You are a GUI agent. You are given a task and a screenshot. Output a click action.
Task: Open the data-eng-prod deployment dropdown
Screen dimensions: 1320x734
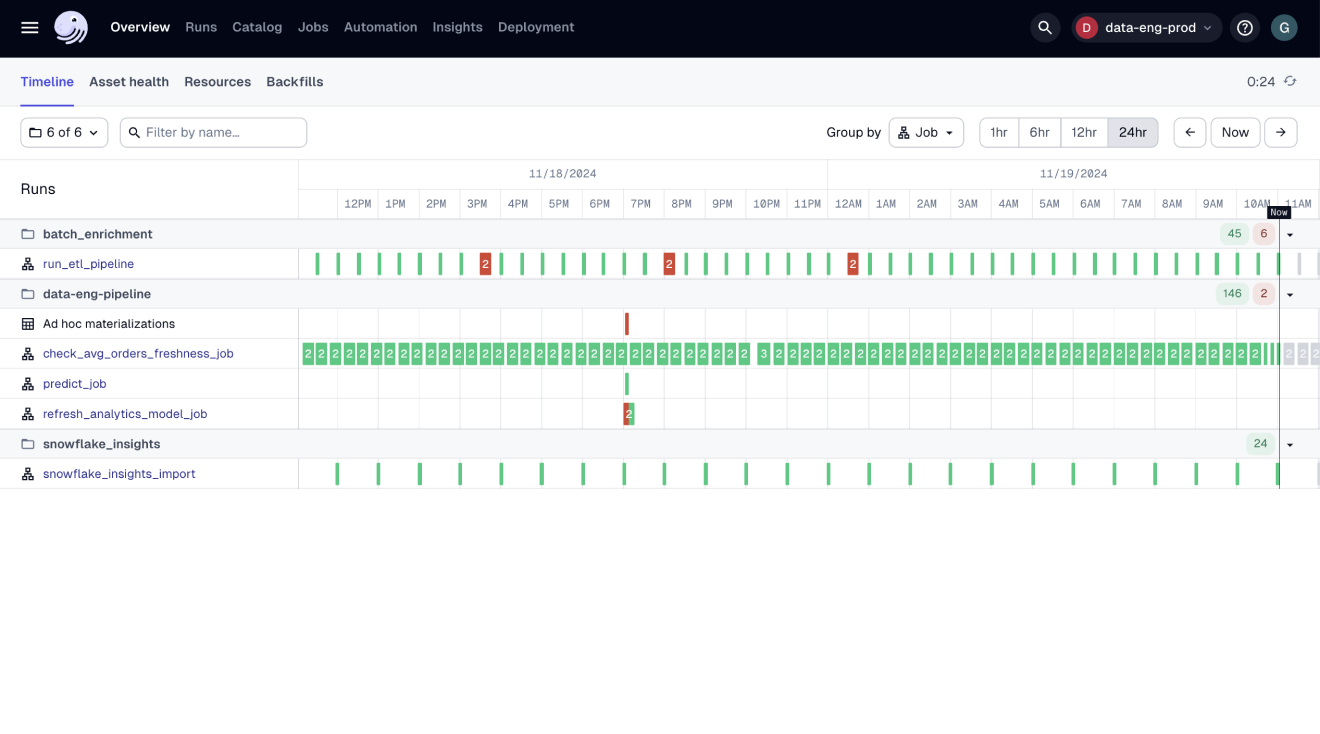(1146, 27)
